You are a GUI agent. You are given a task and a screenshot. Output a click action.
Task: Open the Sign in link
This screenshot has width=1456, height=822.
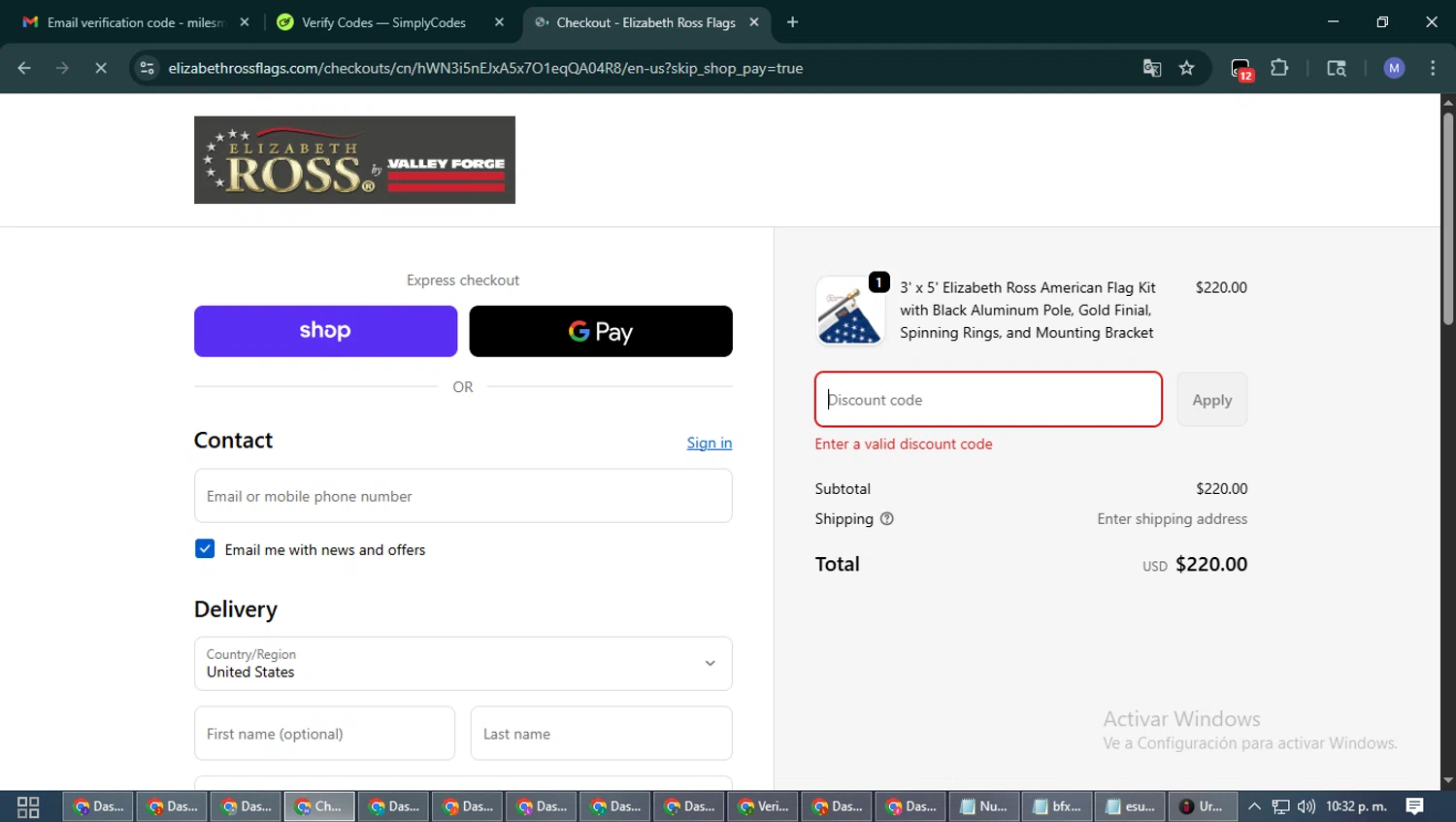710,443
